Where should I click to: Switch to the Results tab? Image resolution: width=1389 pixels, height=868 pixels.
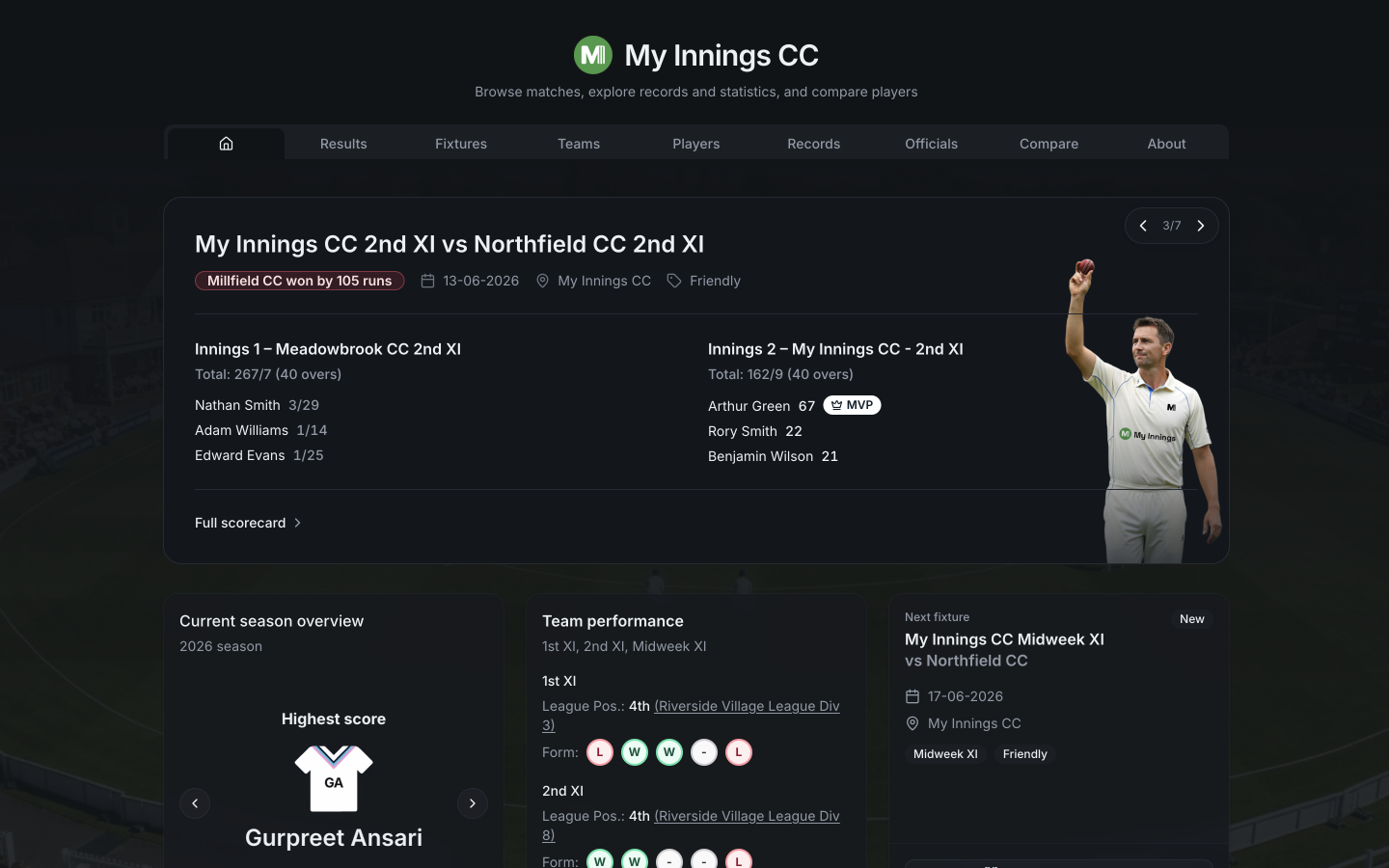click(x=343, y=144)
